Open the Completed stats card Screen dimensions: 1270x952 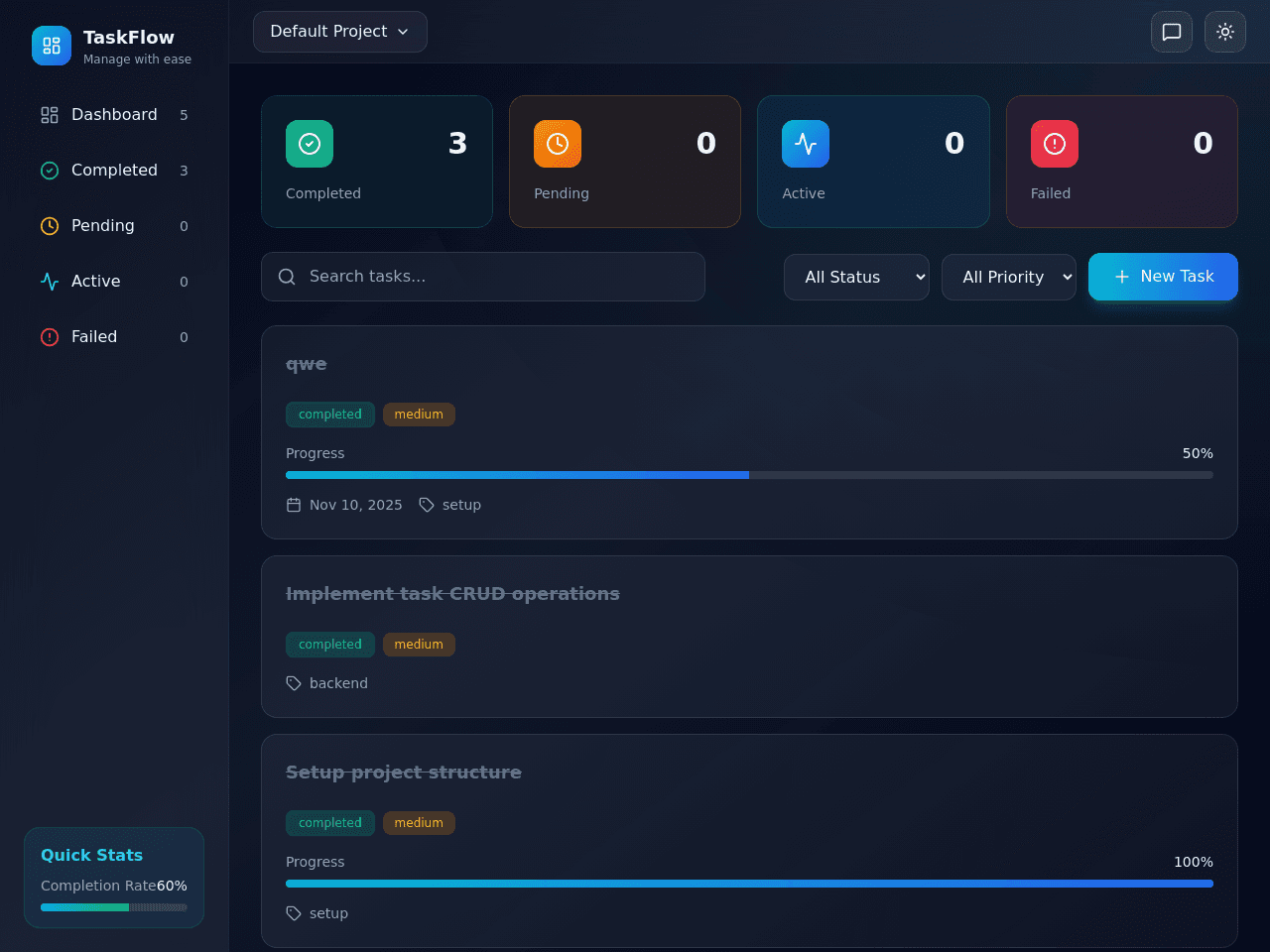tap(377, 162)
